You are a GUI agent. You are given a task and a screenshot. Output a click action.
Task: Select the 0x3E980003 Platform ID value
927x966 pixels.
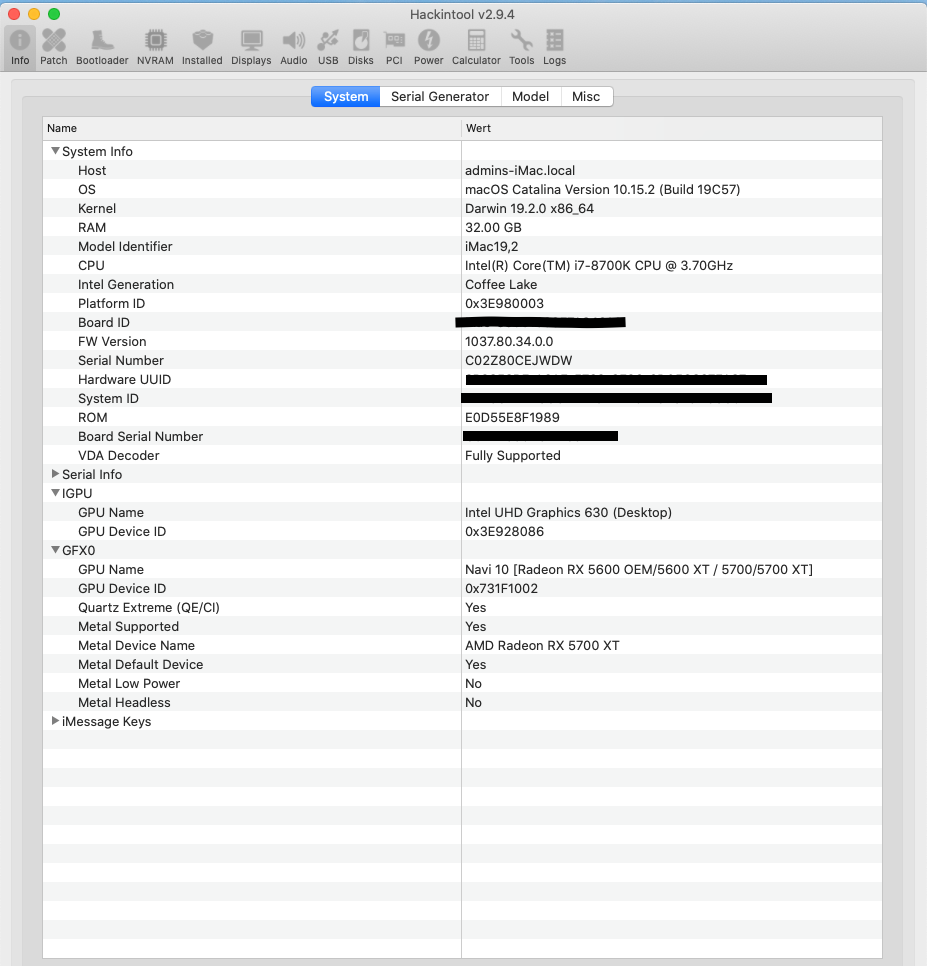pos(504,303)
